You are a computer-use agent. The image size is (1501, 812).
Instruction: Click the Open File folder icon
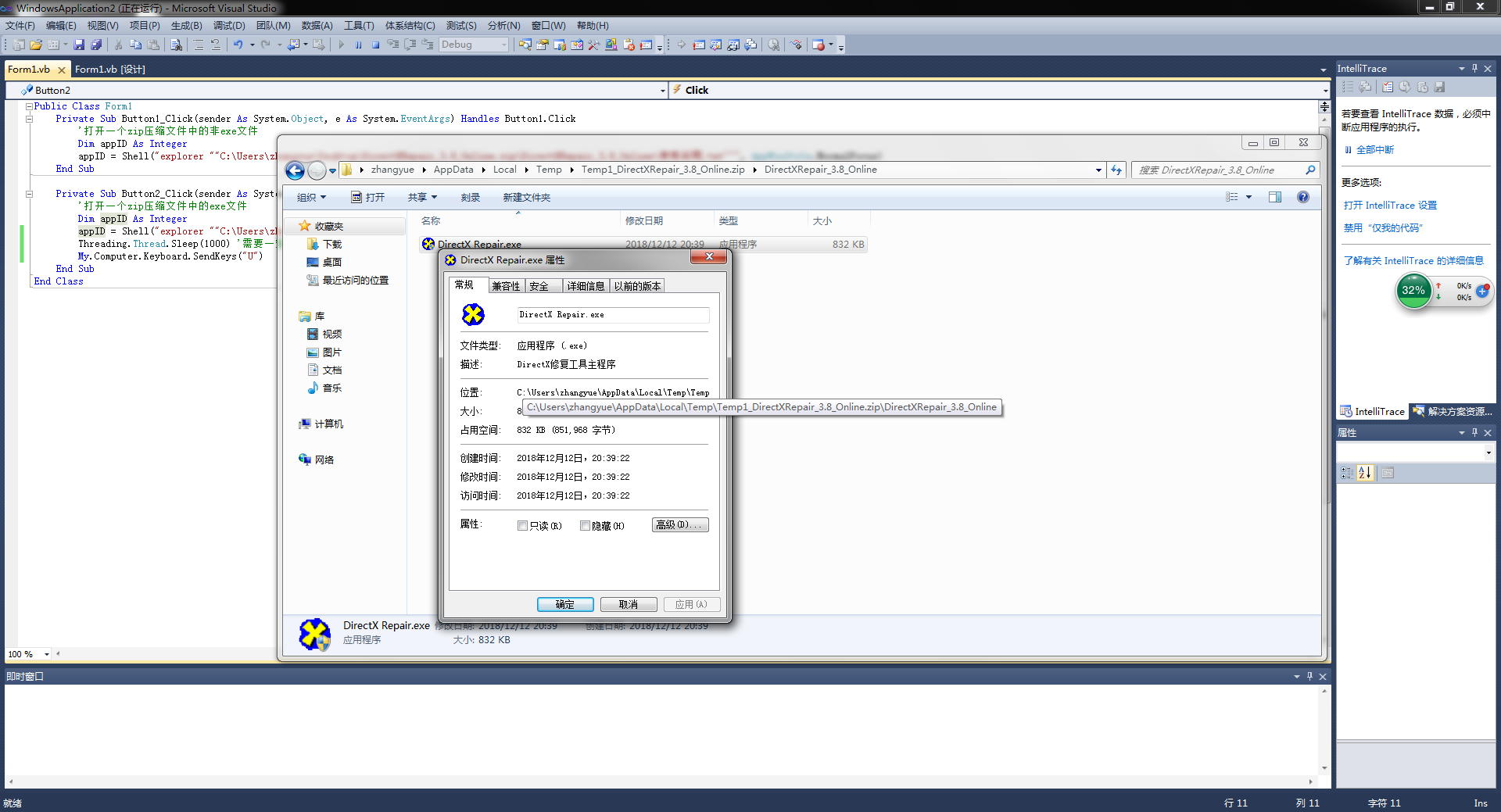point(36,45)
